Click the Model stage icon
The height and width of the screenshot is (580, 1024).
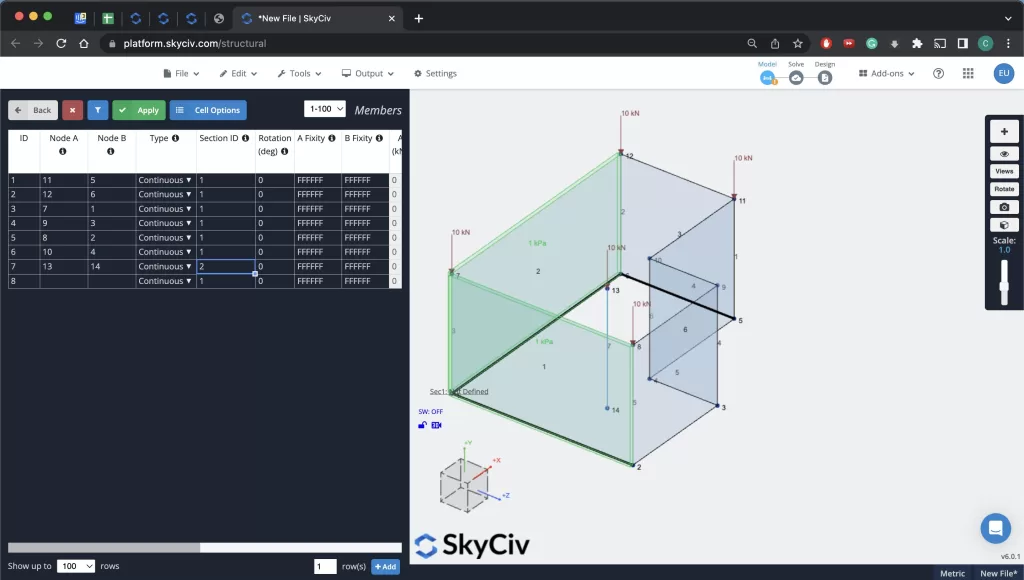767,78
